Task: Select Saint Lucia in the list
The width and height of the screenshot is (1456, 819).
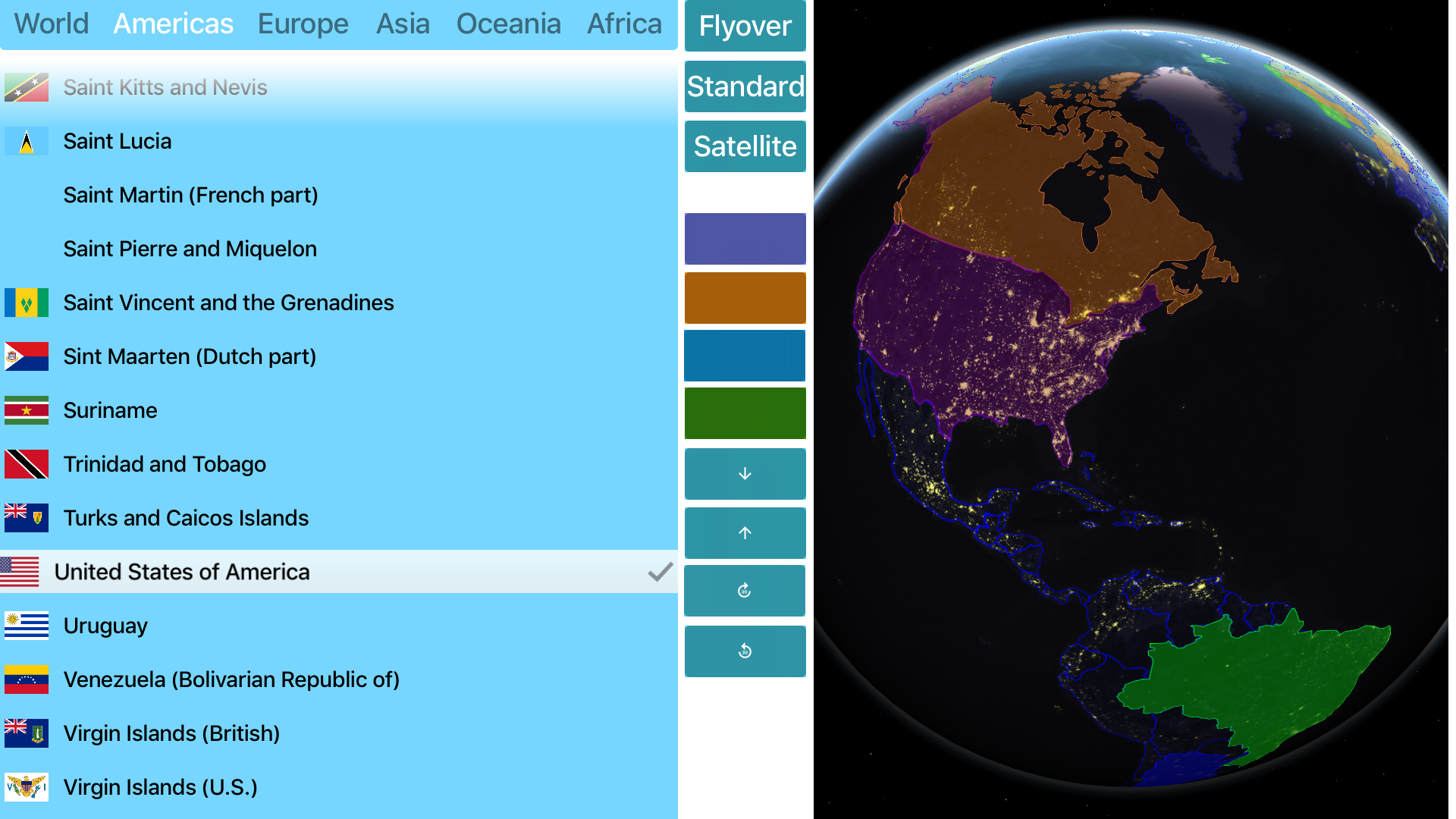Action: [x=339, y=142]
